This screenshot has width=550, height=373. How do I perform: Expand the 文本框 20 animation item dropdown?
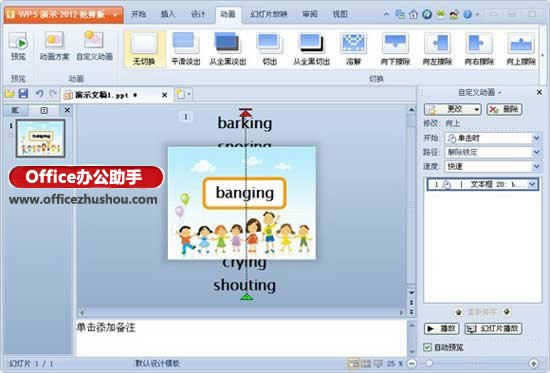532,184
